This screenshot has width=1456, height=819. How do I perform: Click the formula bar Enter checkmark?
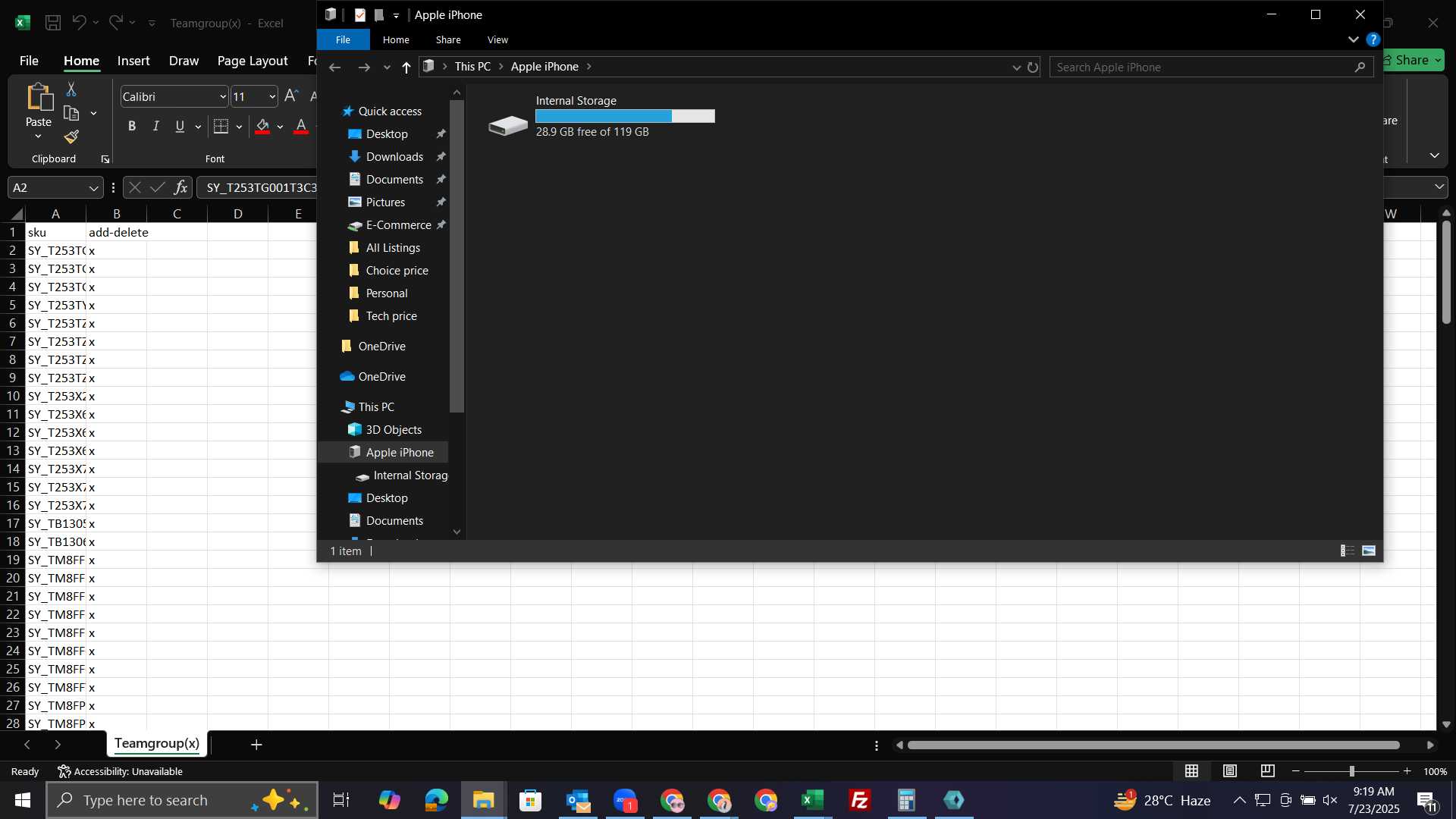[x=158, y=187]
